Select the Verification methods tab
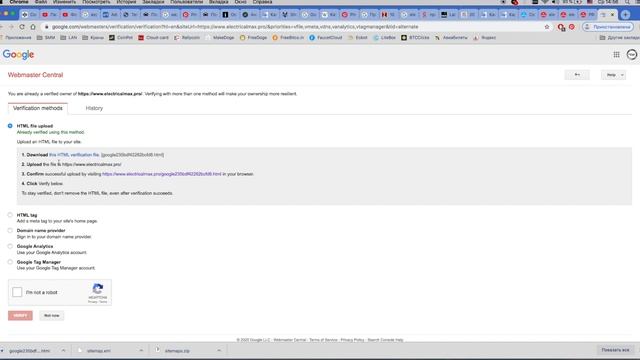Image resolution: width=640 pixels, height=360 pixels. pyautogui.click(x=38, y=108)
